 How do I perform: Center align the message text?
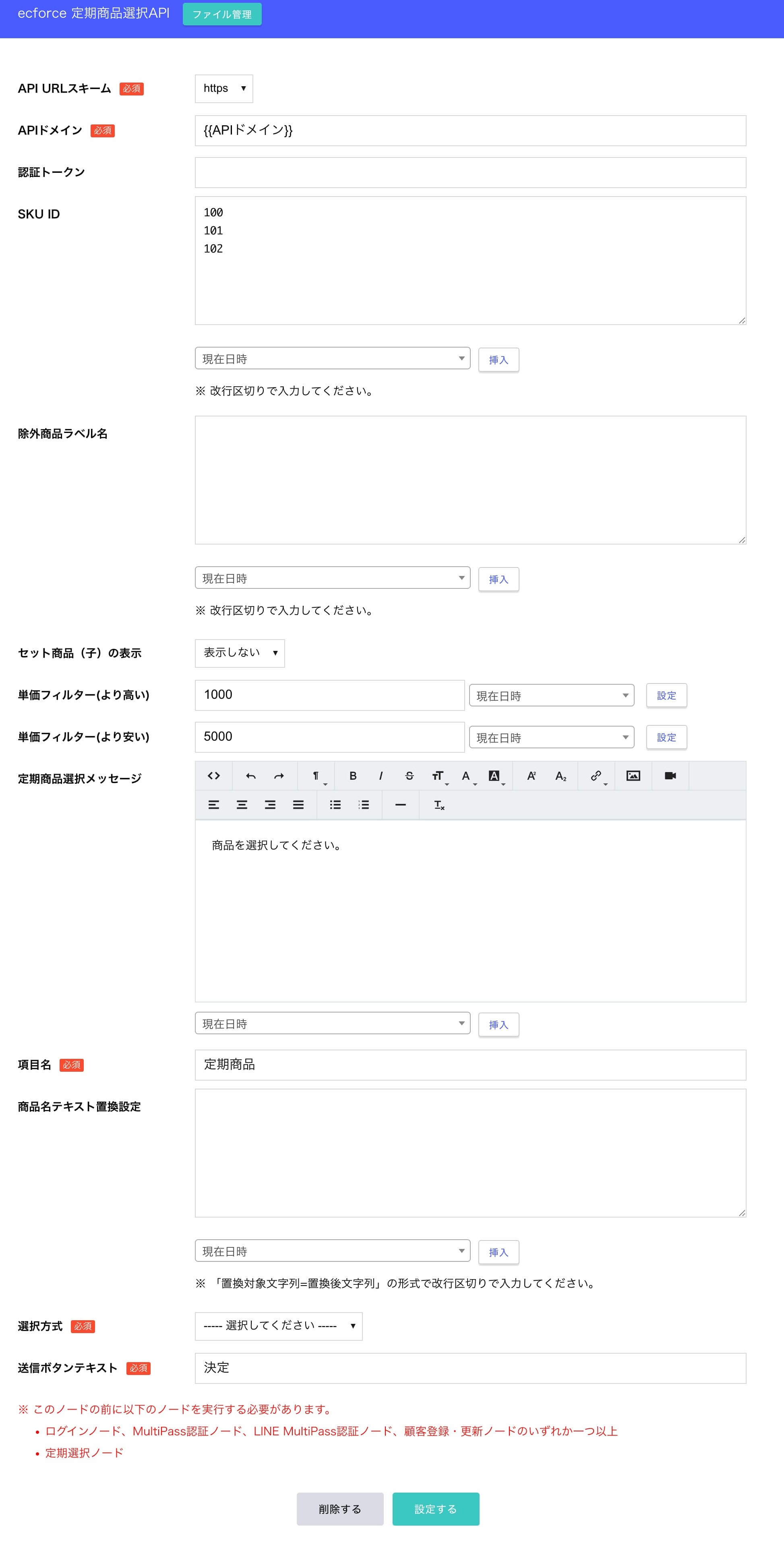[x=242, y=805]
